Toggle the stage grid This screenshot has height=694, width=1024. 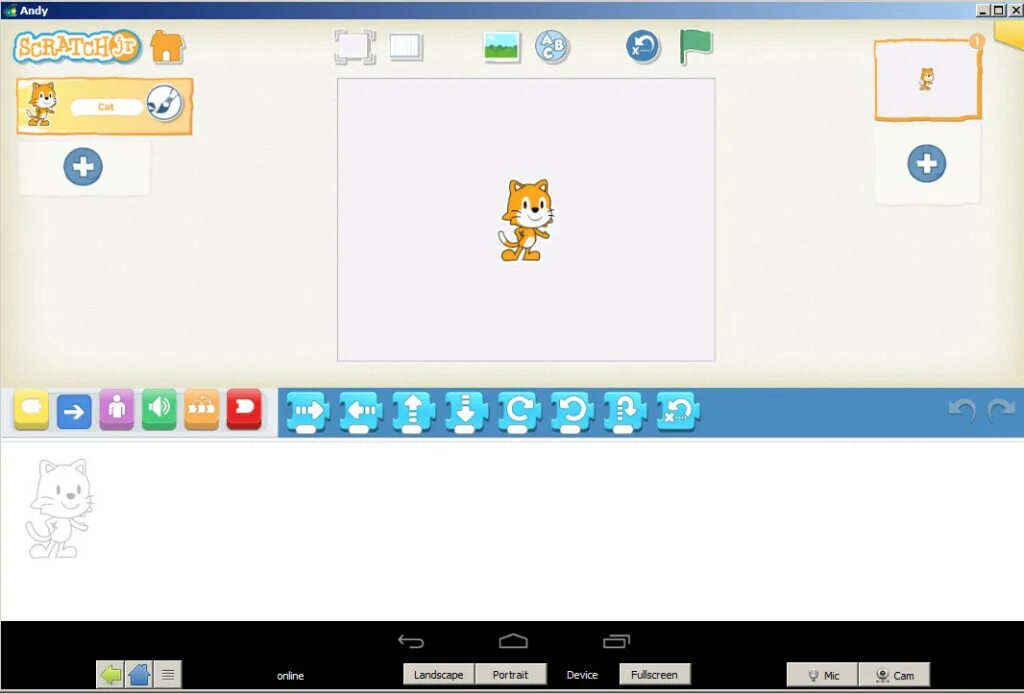(x=406, y=47)
